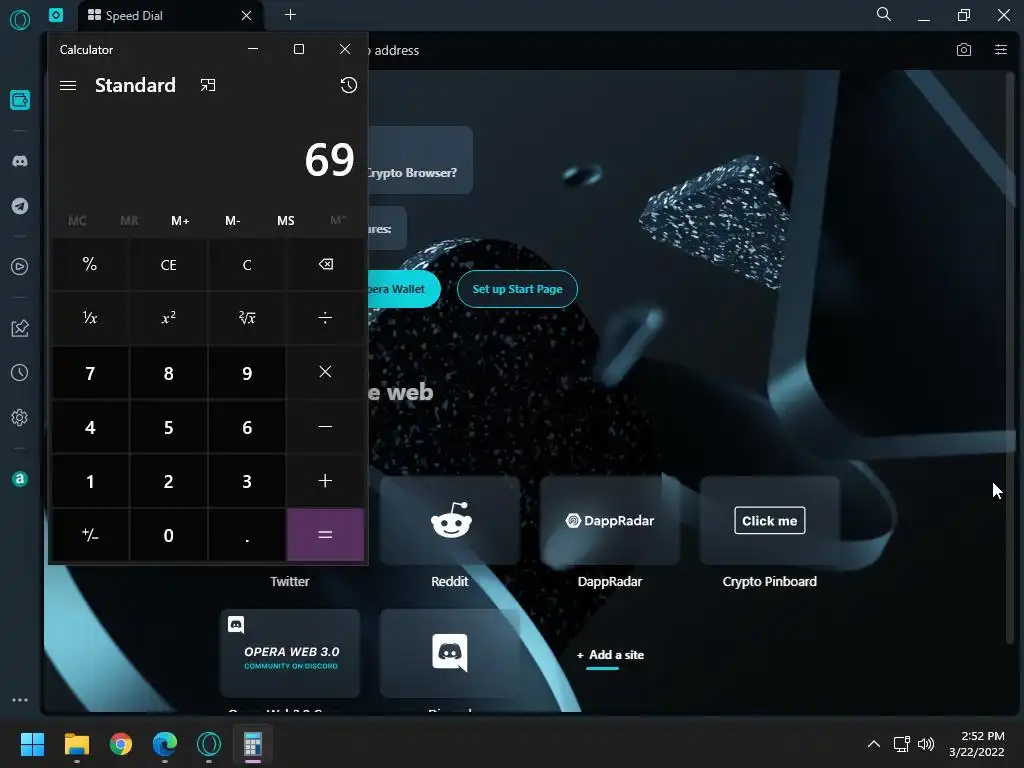The height and width of the screenshot is (768, 1024).
Task: Click the snapshot camera icon
Action: tap(963, 50)
